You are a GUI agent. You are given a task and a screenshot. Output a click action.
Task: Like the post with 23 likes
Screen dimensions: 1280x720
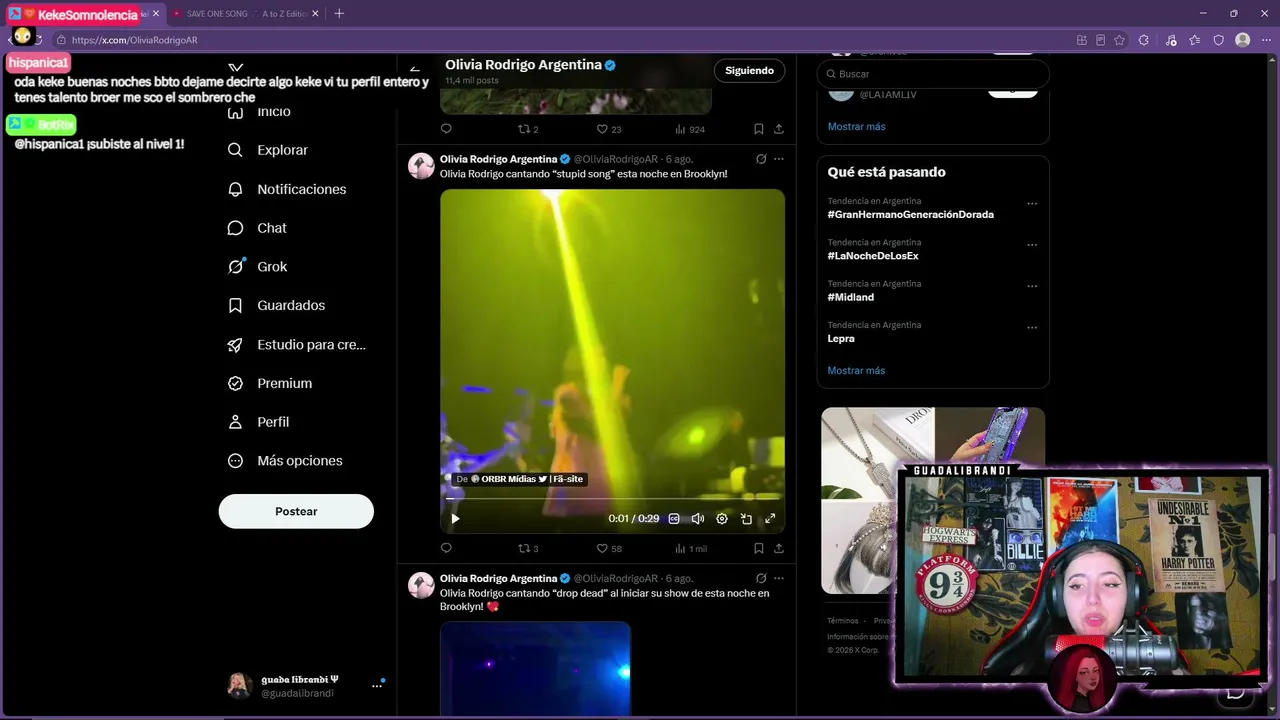[x=602, y=129]
